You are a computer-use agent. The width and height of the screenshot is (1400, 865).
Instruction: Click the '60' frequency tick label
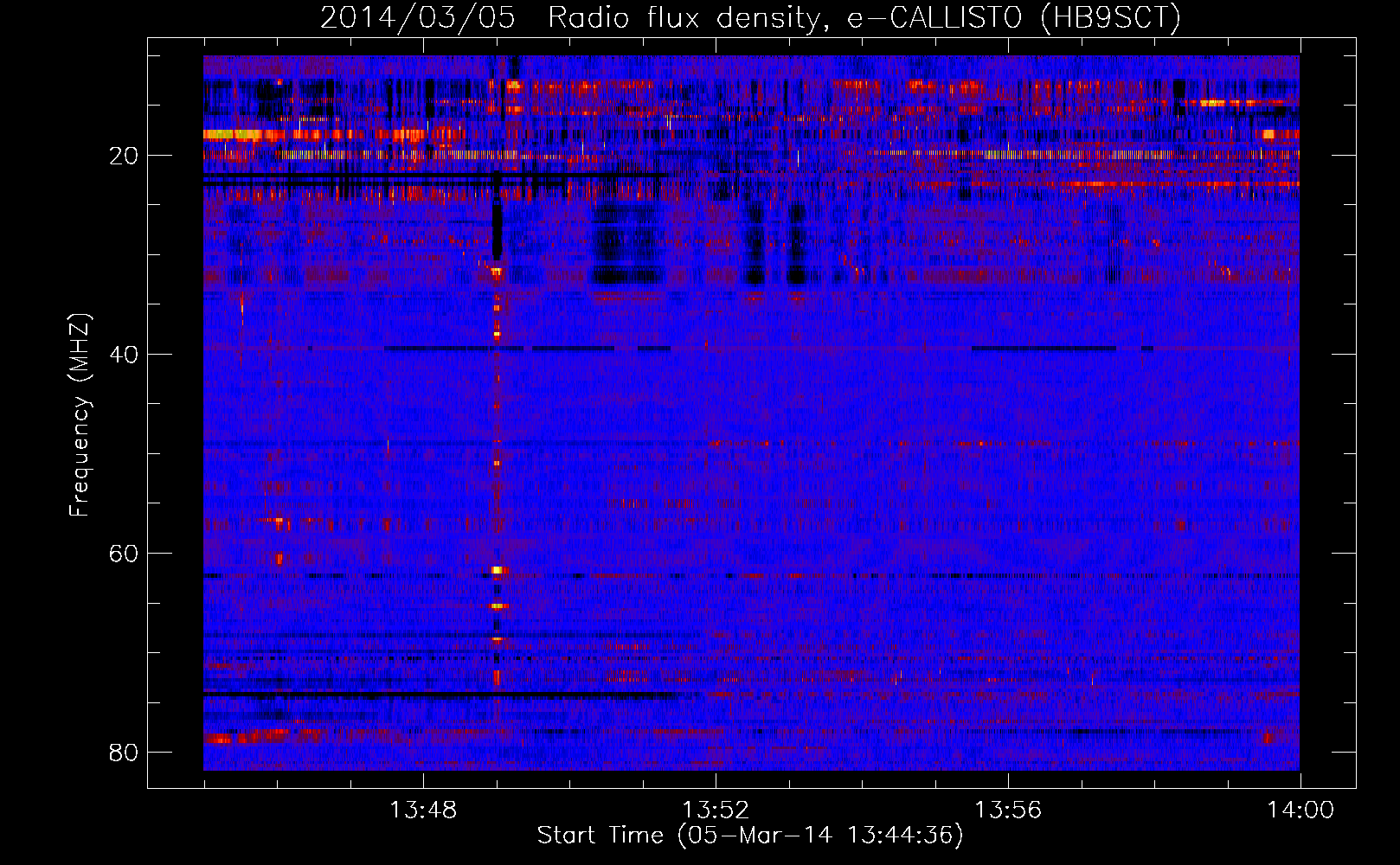click(x=124, y=554)
